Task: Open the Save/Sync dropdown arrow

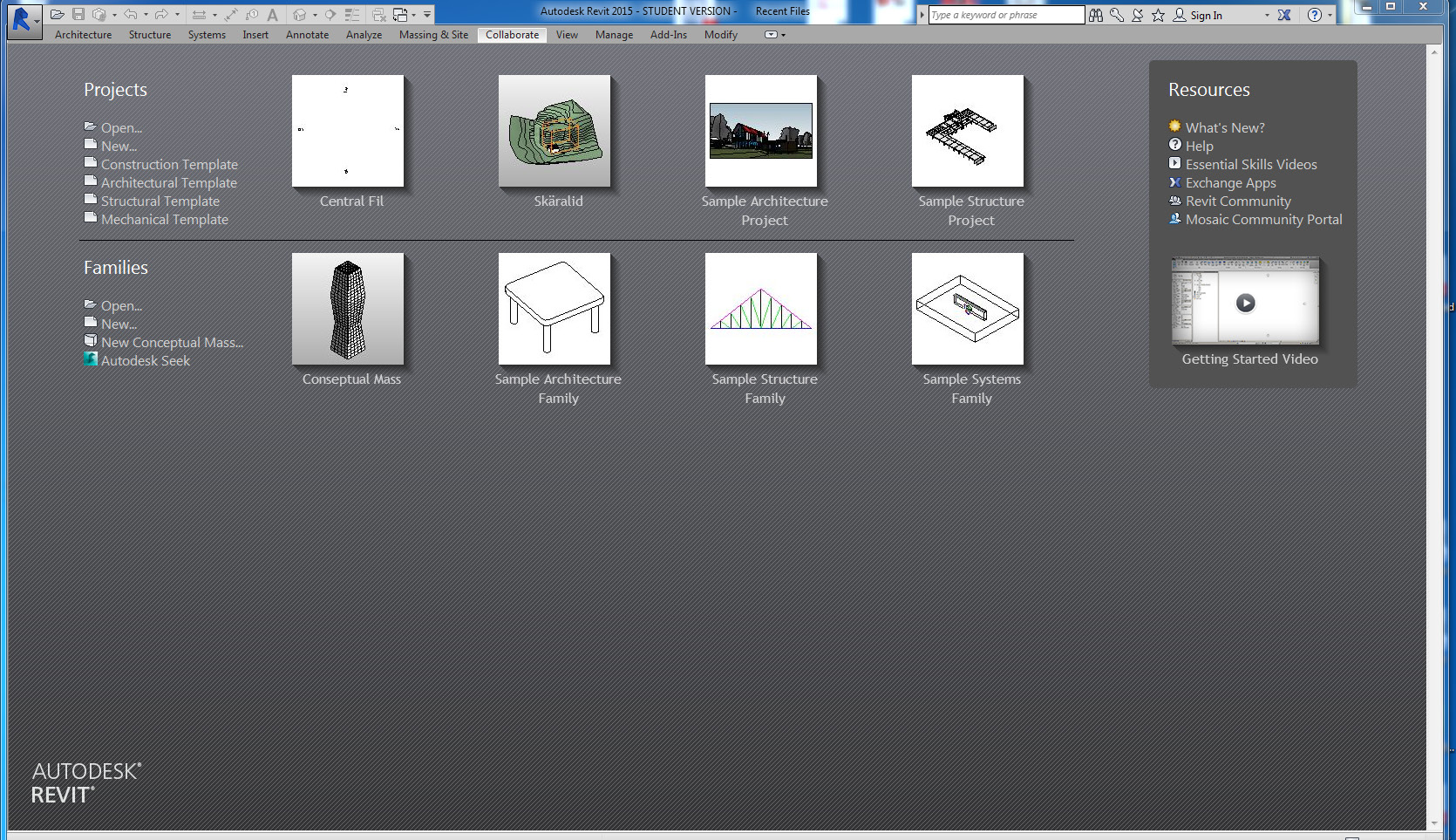Action: coord(114,15)
